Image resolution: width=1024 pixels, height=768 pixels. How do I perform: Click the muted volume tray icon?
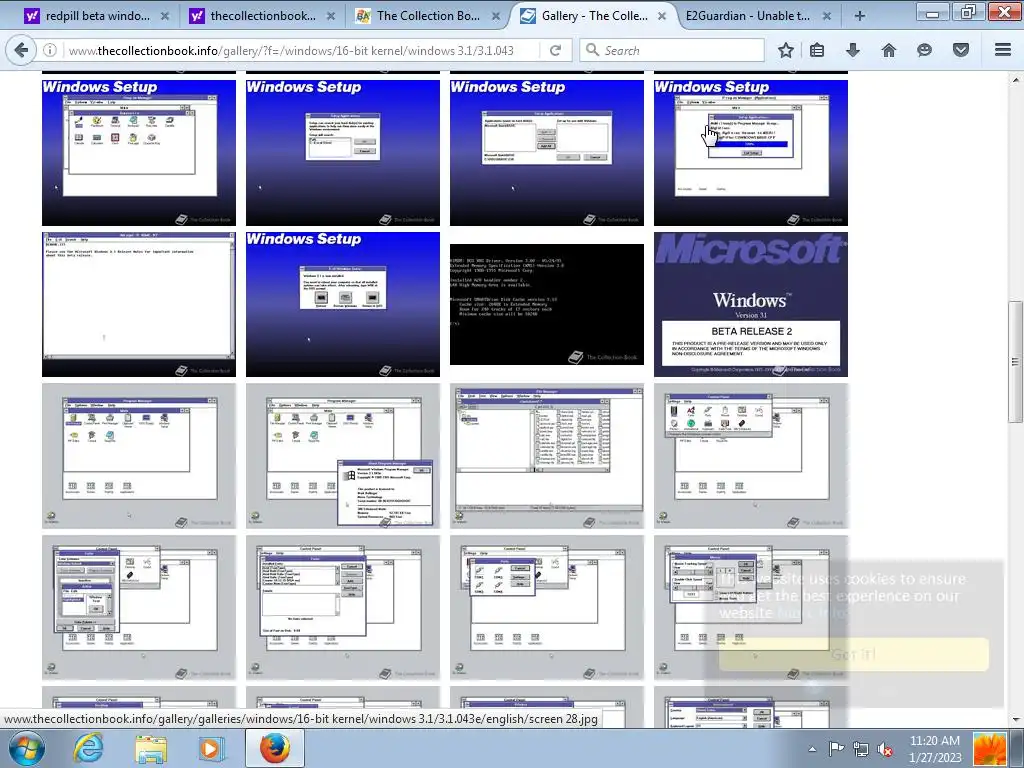pyautogui.click(x=886, y=749)
